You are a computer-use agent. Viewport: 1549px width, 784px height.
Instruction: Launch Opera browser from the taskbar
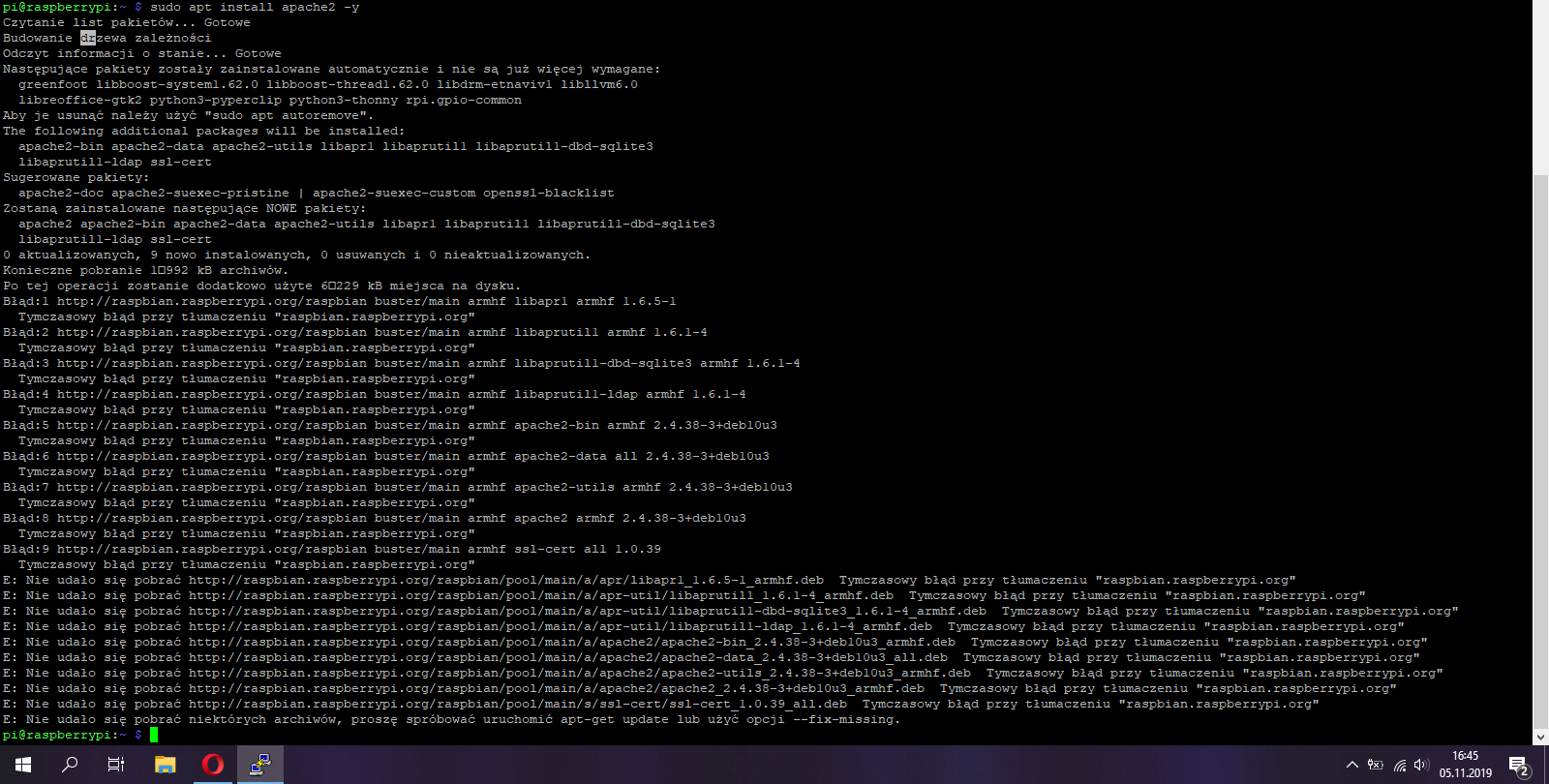pos(213,765)
